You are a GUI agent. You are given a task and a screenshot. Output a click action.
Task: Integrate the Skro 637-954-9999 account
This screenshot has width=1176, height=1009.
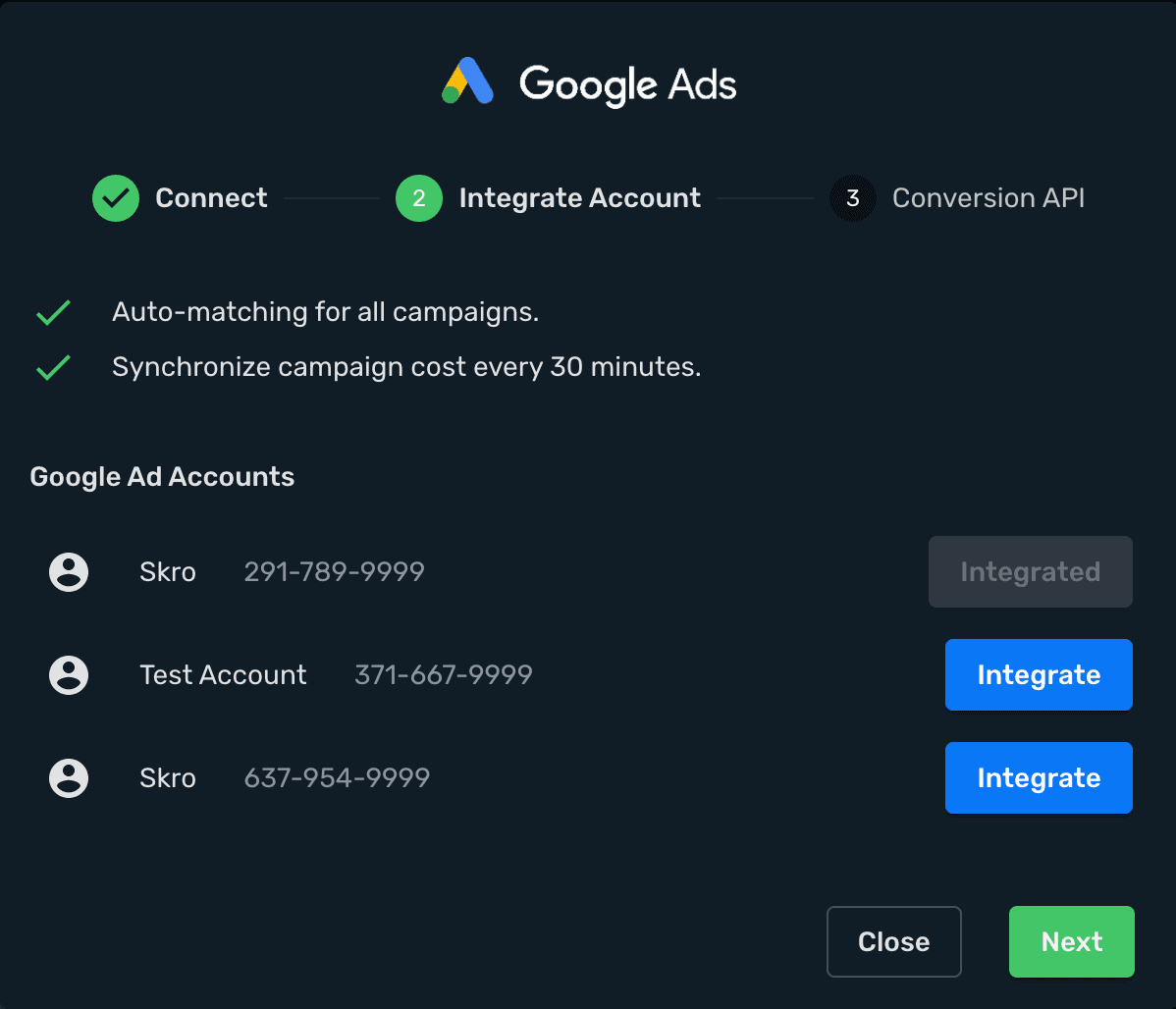coord(1039,778)
